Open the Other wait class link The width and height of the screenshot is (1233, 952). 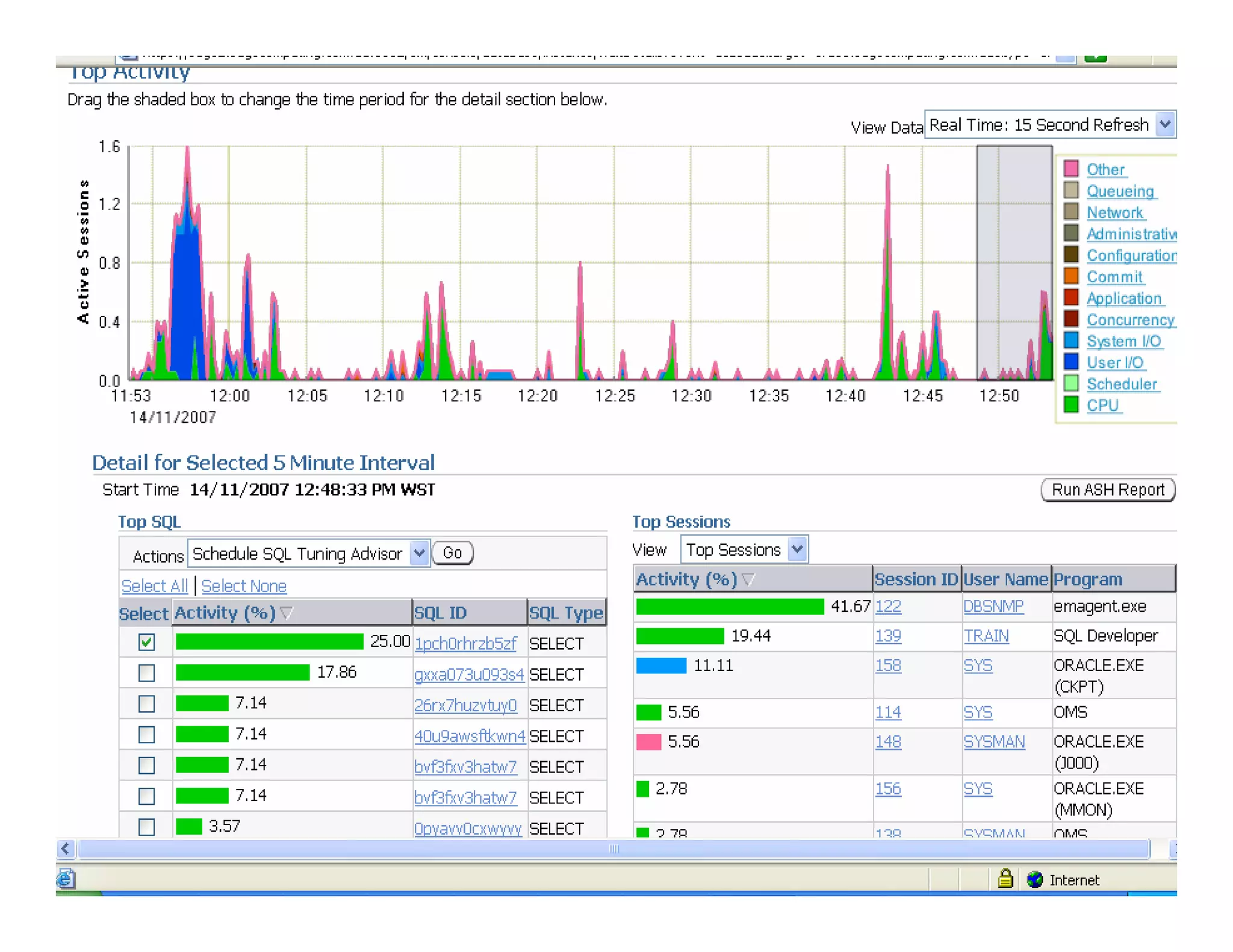click(1105, 170)
